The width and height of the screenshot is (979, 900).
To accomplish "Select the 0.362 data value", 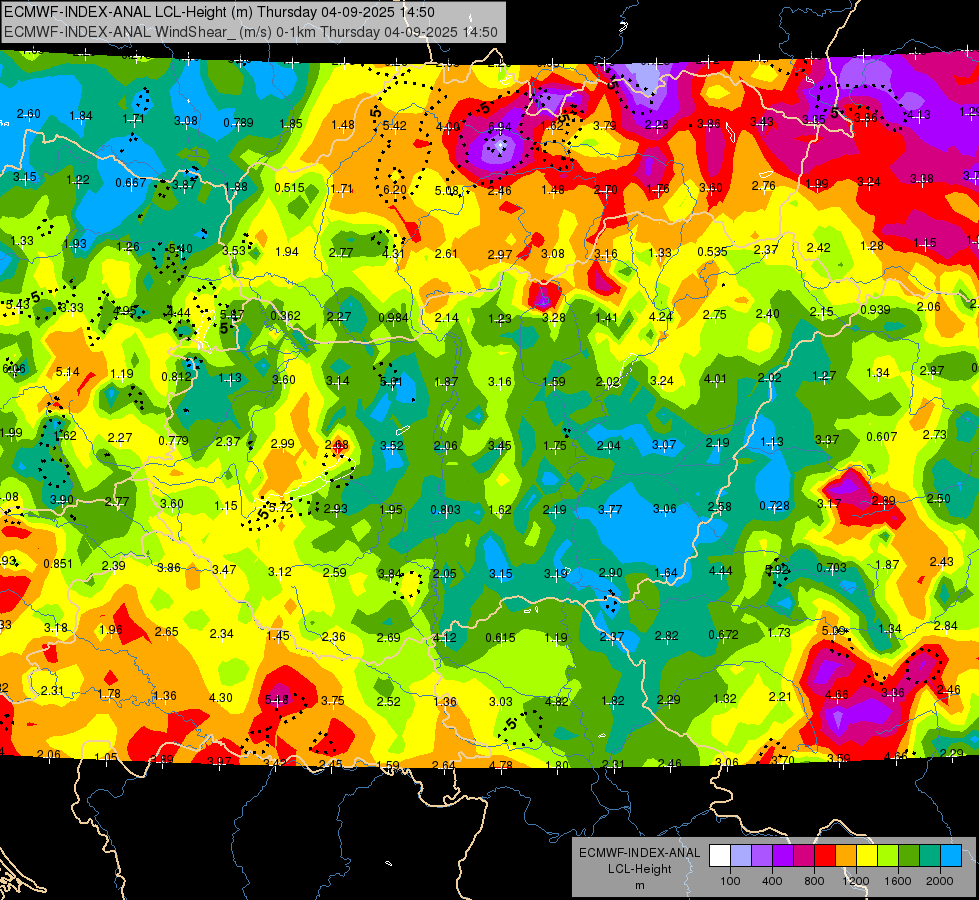I will 285,315.
